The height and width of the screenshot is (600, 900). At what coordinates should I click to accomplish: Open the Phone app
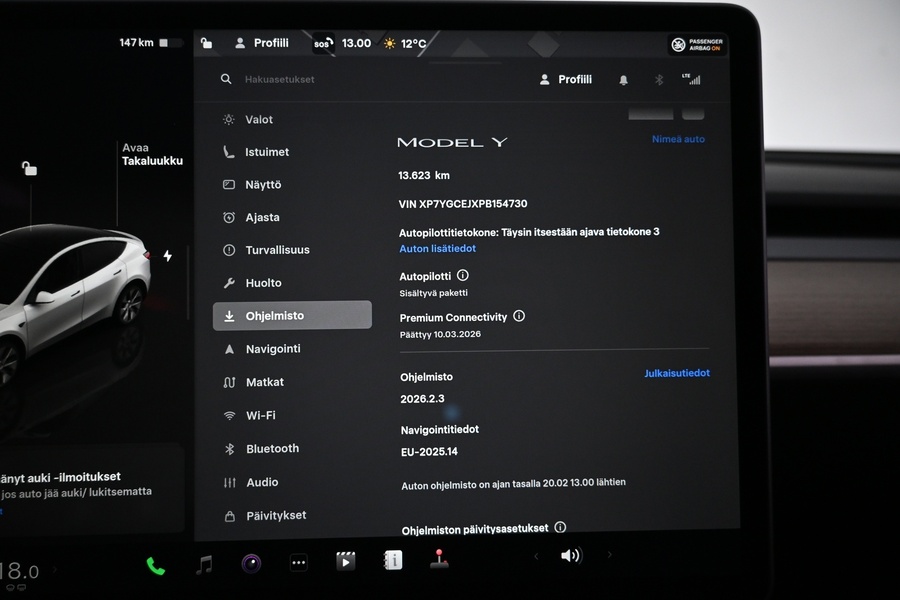(157, 561)
